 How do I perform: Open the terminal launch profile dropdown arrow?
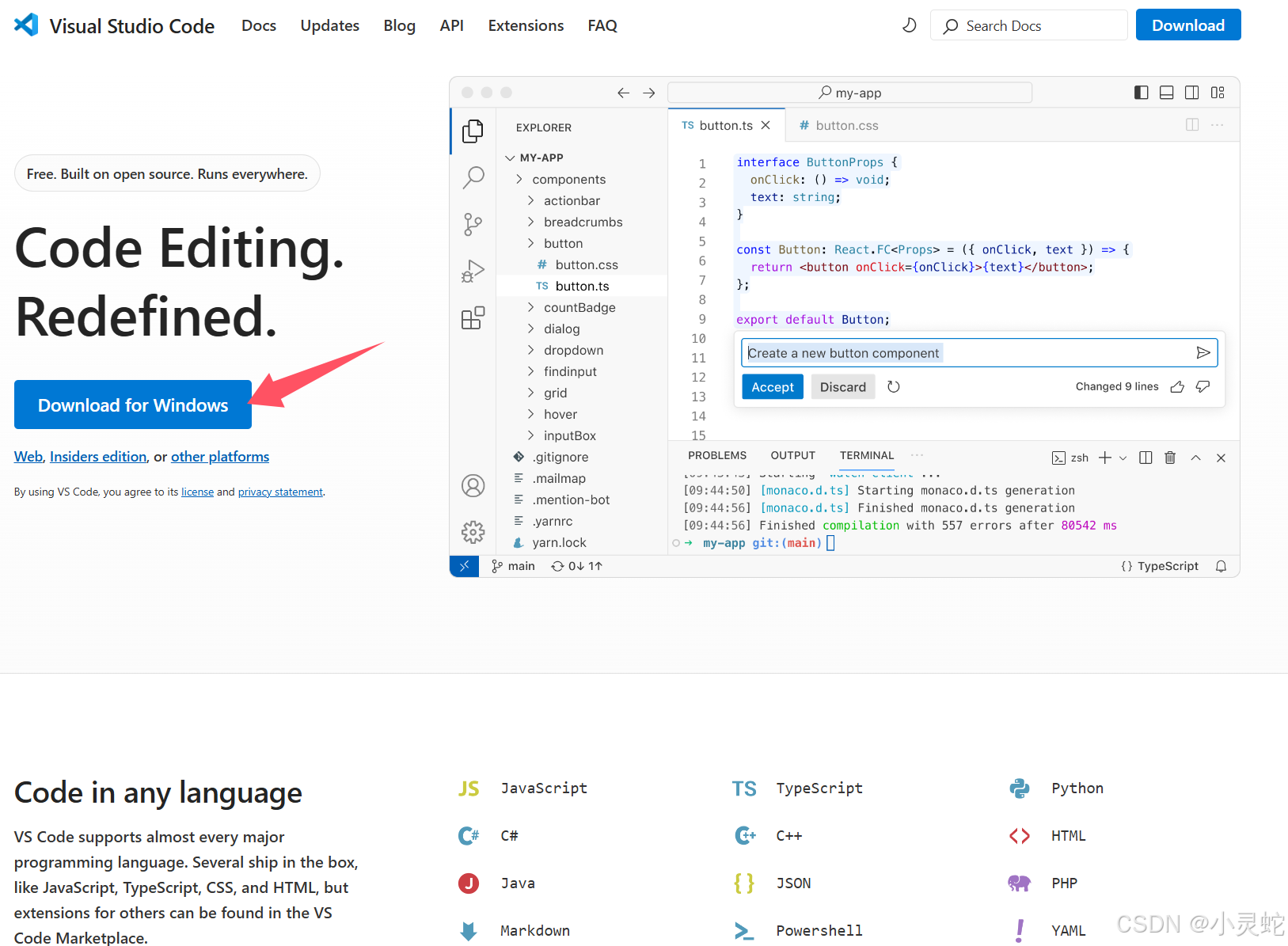point(1123,458)
